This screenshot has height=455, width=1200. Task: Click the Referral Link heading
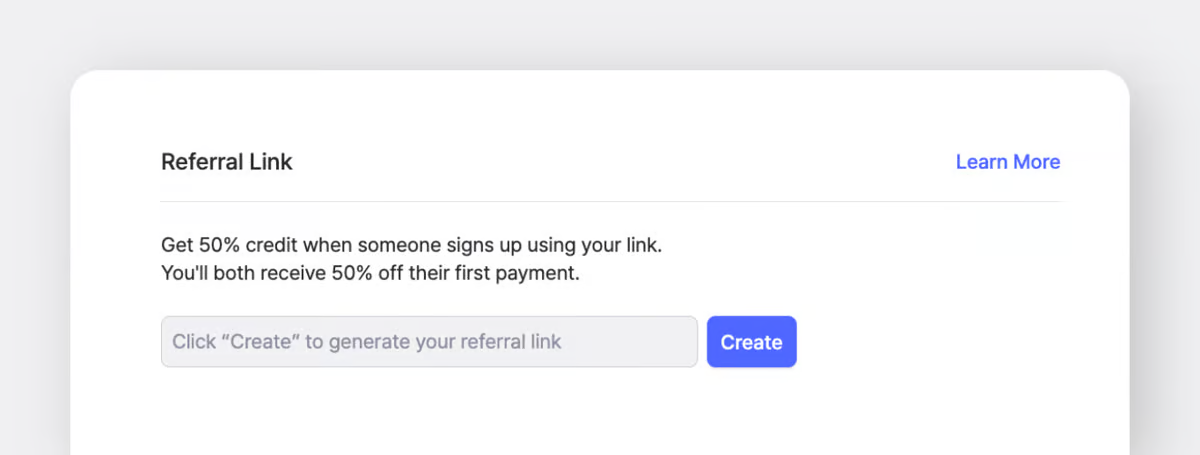coord(227,162)
